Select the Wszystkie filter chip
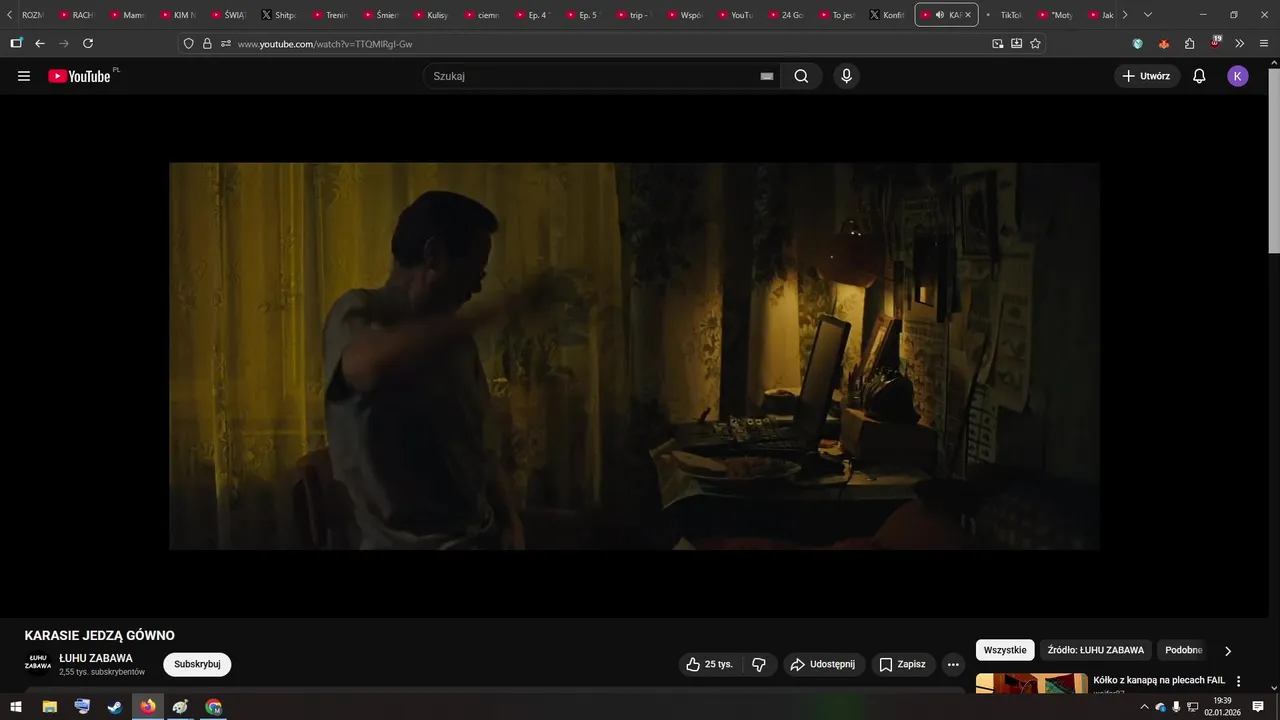Image resolution: width=1280 pixels, height=720 pixels. point(1005,650)
